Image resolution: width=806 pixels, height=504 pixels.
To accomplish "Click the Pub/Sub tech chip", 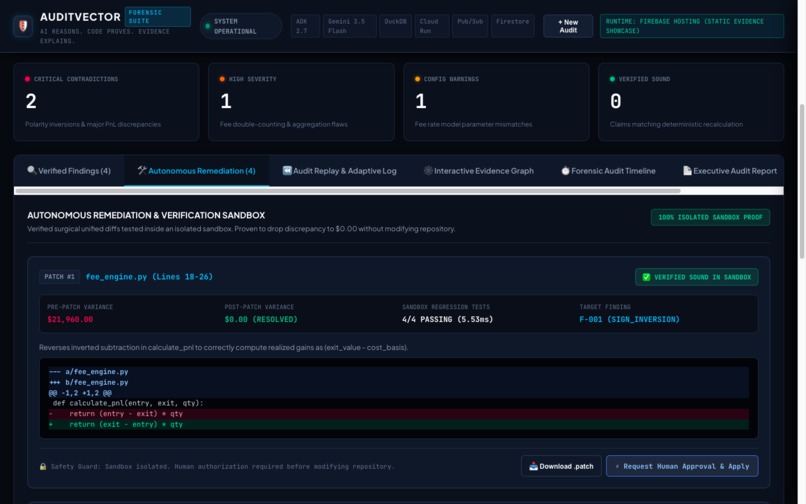I will click(x=470, y=26).
